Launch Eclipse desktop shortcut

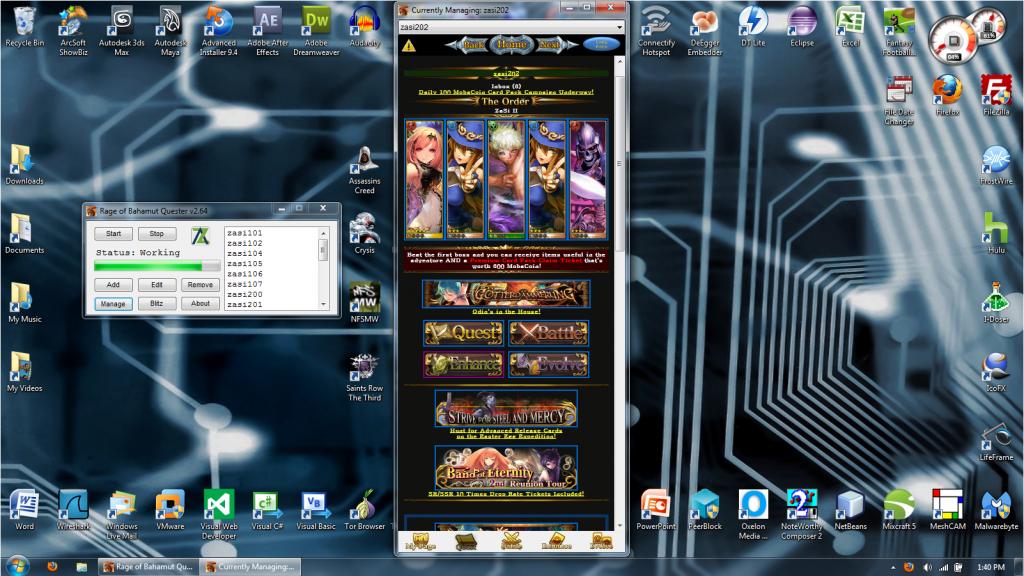pyautogui.click(x=802, y=27)
